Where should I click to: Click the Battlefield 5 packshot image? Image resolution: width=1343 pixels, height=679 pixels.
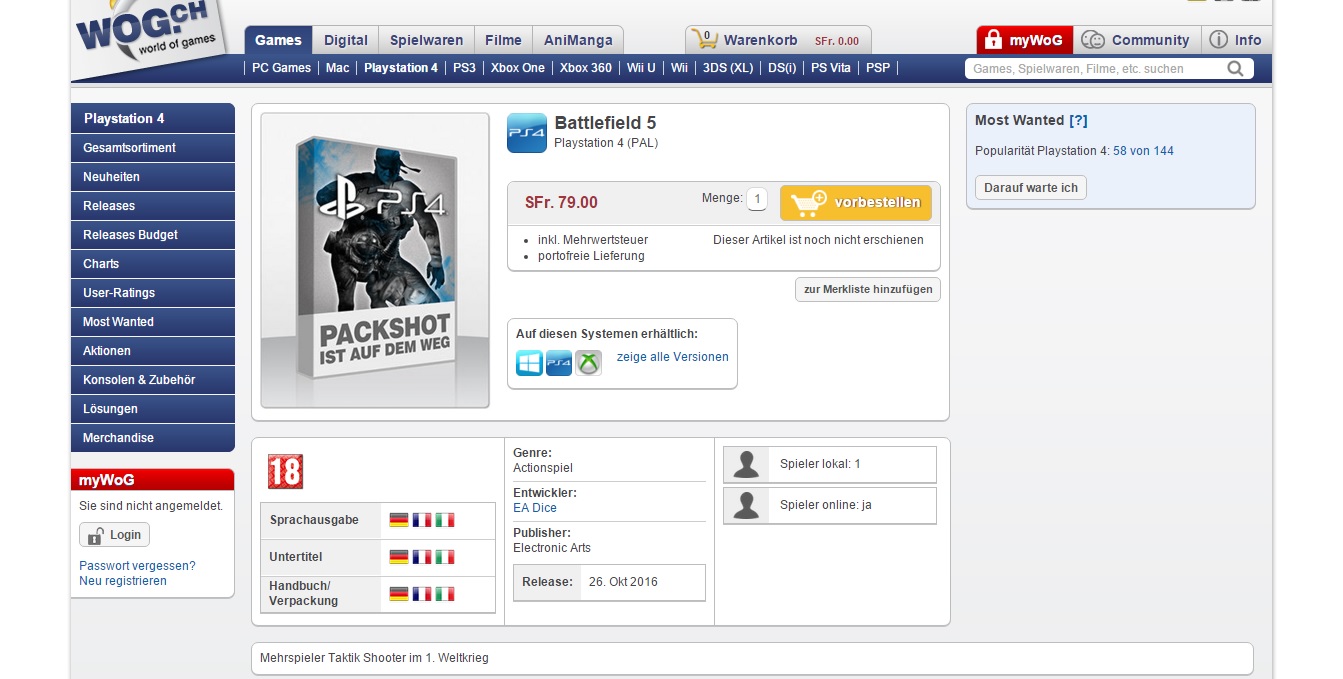(x=375, y=260)
